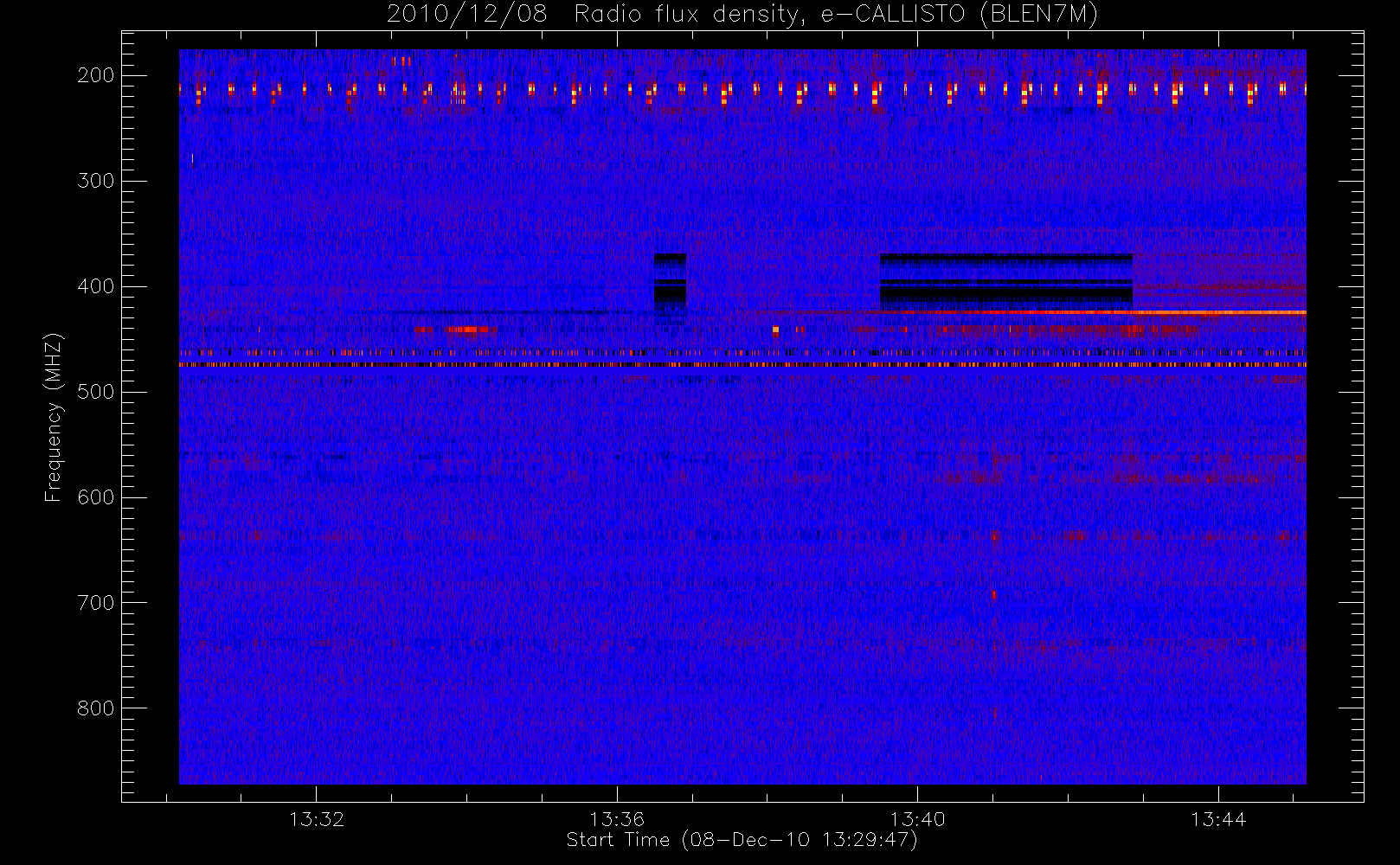Click the 'Frequency (MHZ)' axis label
The height and width of the screenshot is (865, 1400).
tap(54, 417)
